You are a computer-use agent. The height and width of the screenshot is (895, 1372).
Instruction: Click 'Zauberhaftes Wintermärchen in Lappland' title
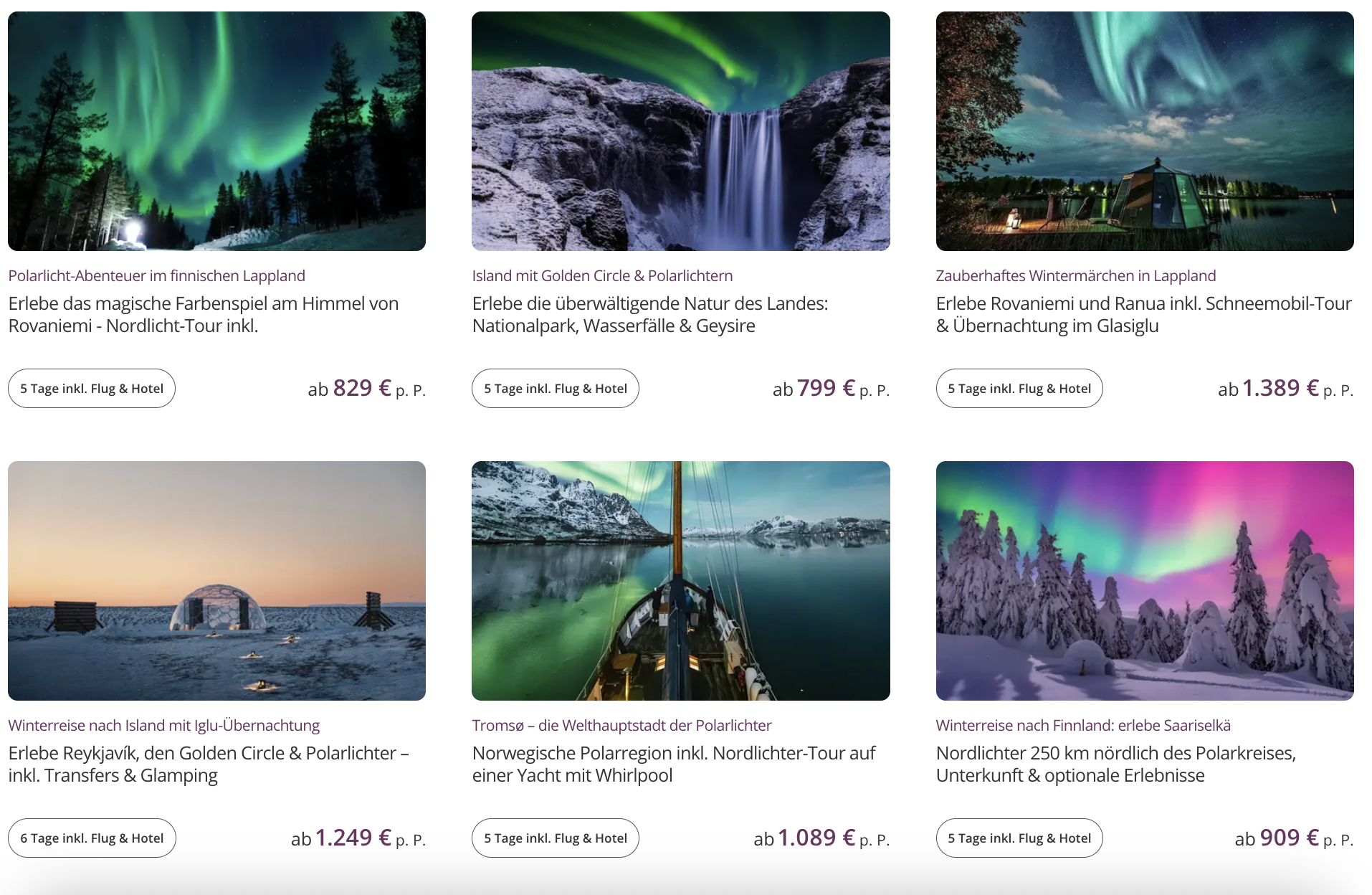(1076, 275)
